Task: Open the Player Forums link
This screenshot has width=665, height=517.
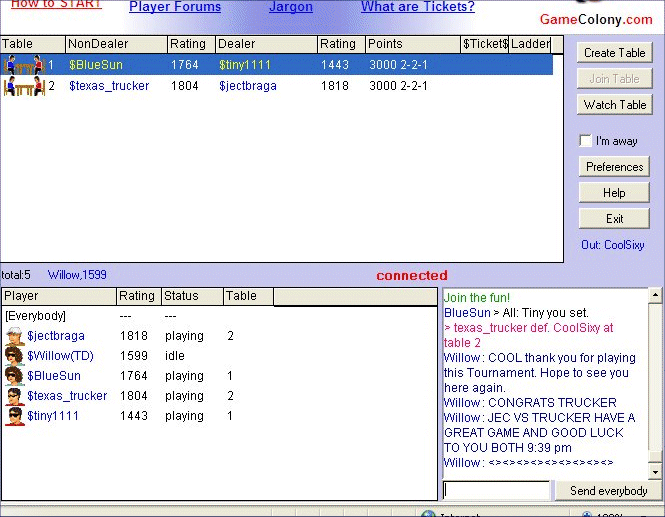Action: [175, 7]
